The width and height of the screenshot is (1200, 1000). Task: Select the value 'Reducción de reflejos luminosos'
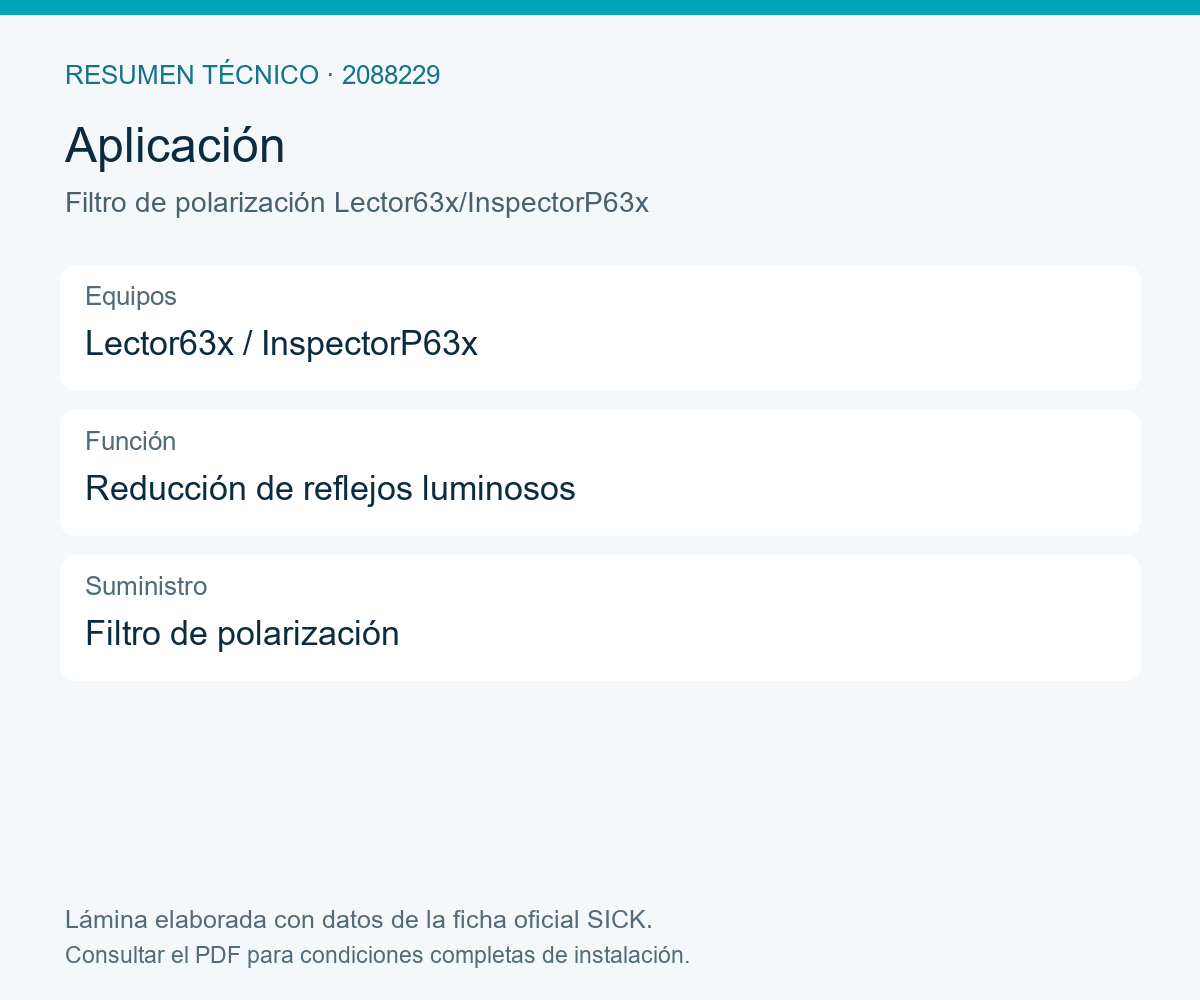coord(330,488)
